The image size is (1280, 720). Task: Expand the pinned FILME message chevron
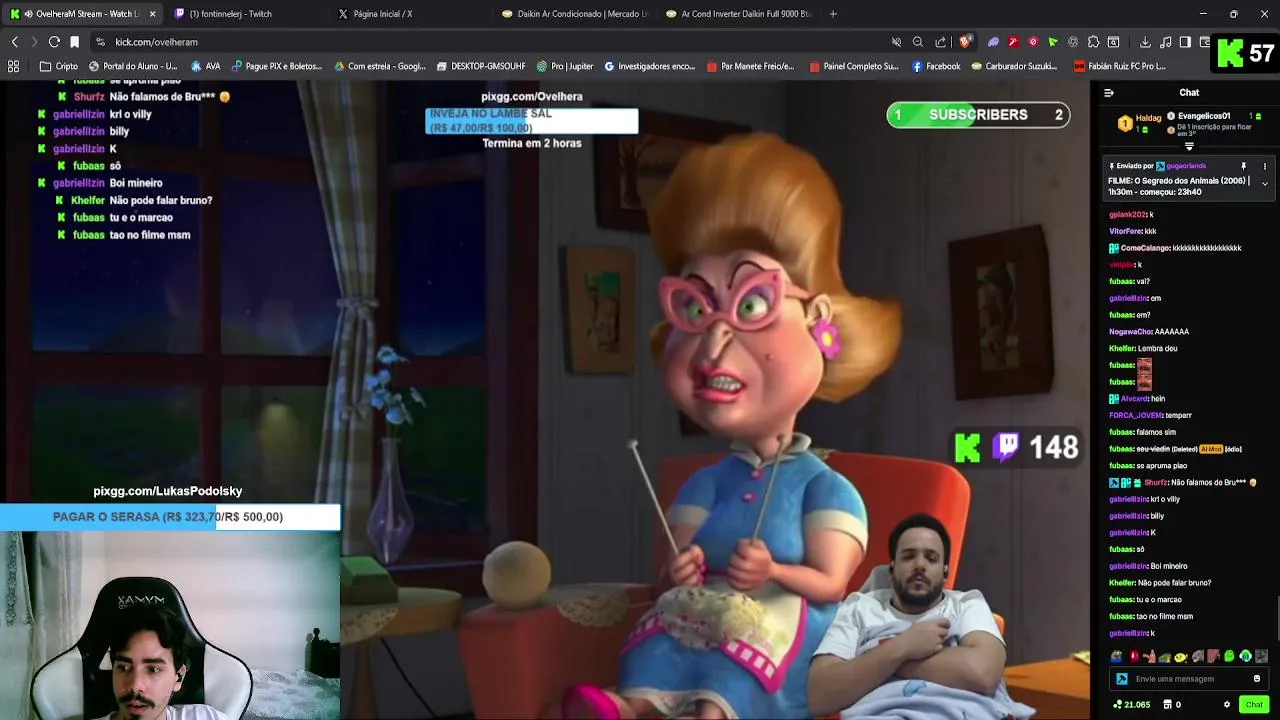(1264, 184)
